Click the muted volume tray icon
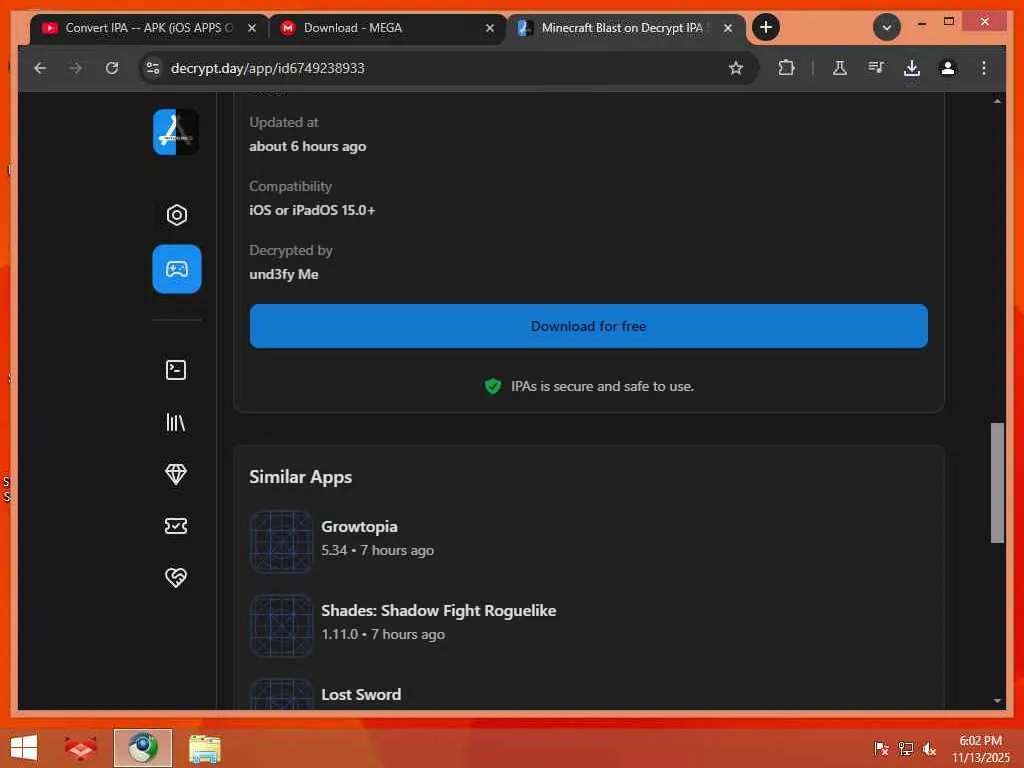Image resolution: width=1024 pixels, height=768 pixels. [x=929, y=748]
